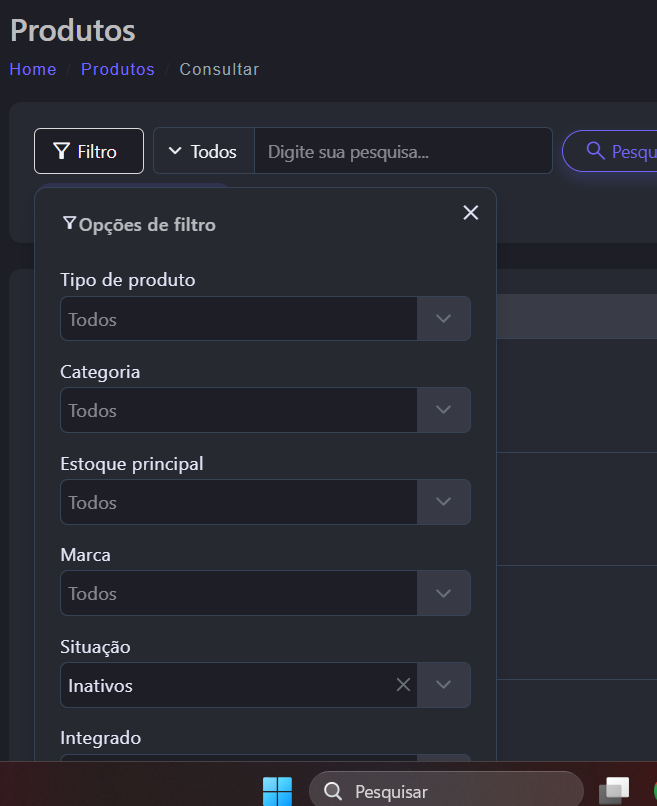Viewport: 657px width, 806px height.
Task: Click the magnifier icon in taskbar search
Action: pos(334,792)
